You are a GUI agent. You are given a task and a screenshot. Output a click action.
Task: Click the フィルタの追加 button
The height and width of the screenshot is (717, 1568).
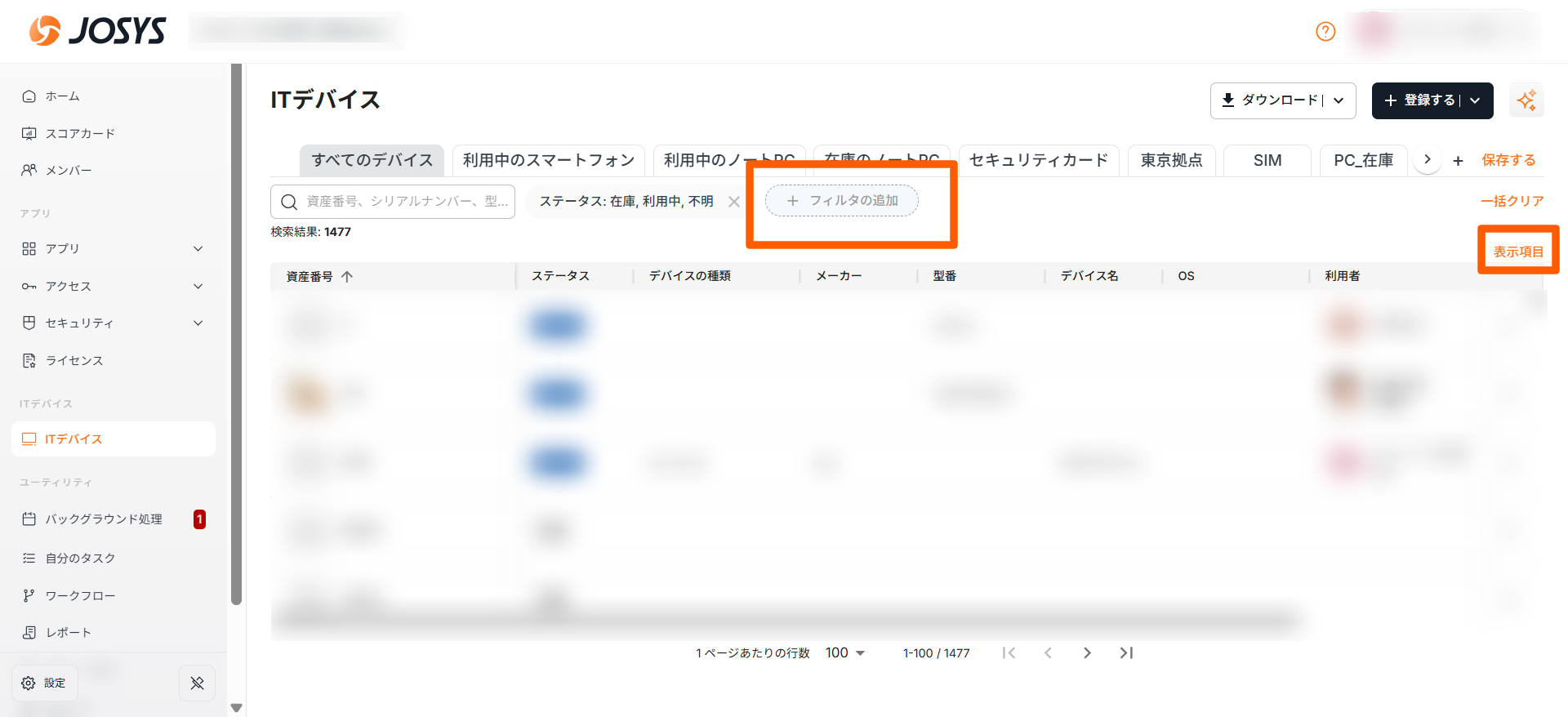841,201
